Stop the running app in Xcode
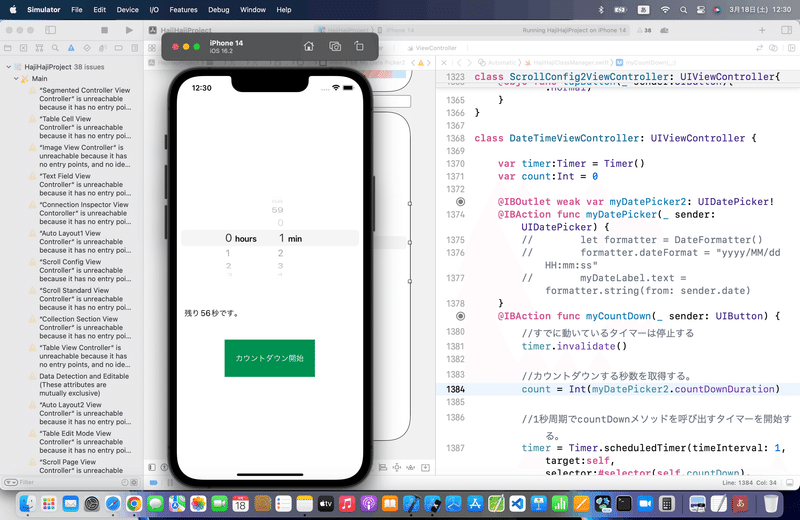 [105, 30]
